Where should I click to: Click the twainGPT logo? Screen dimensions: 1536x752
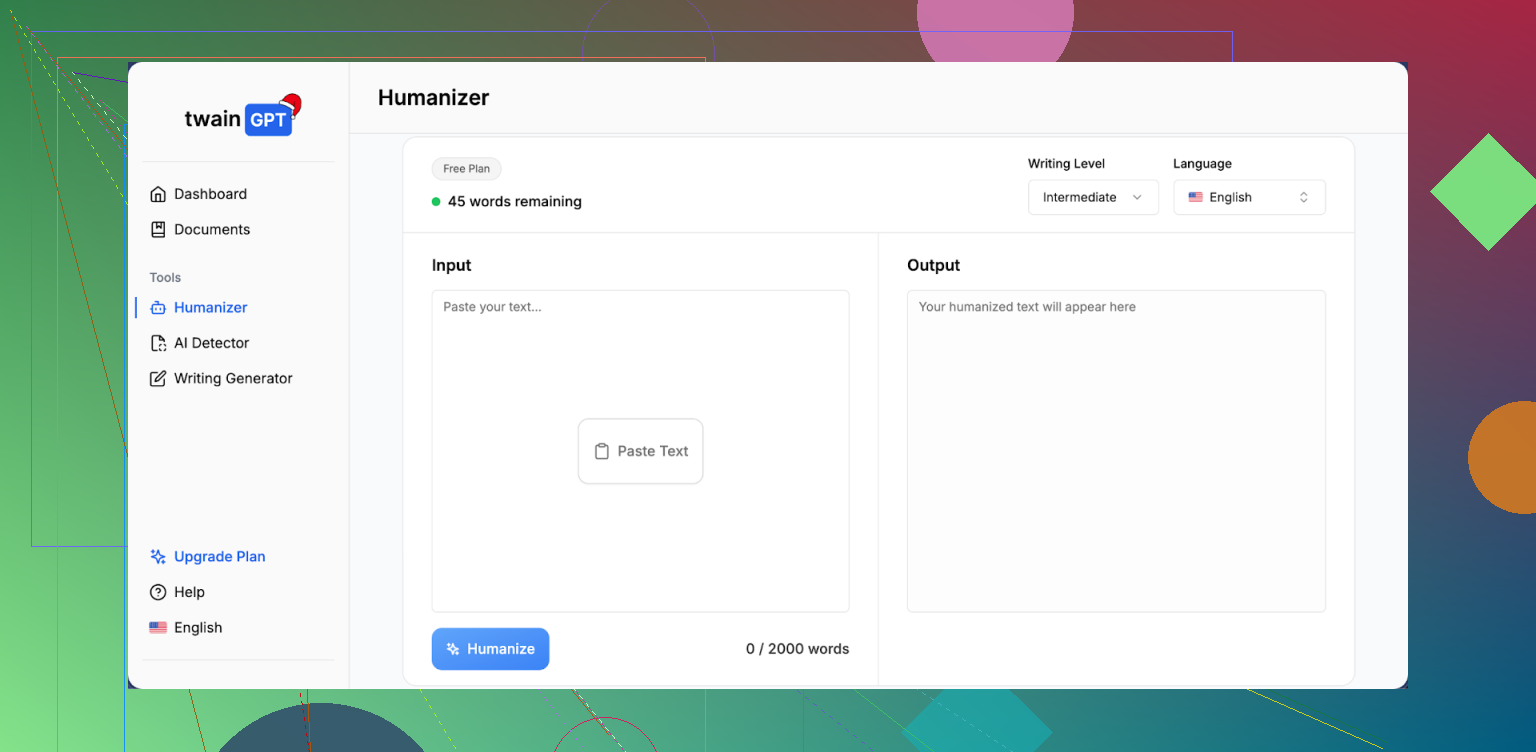tap(240, 118)
